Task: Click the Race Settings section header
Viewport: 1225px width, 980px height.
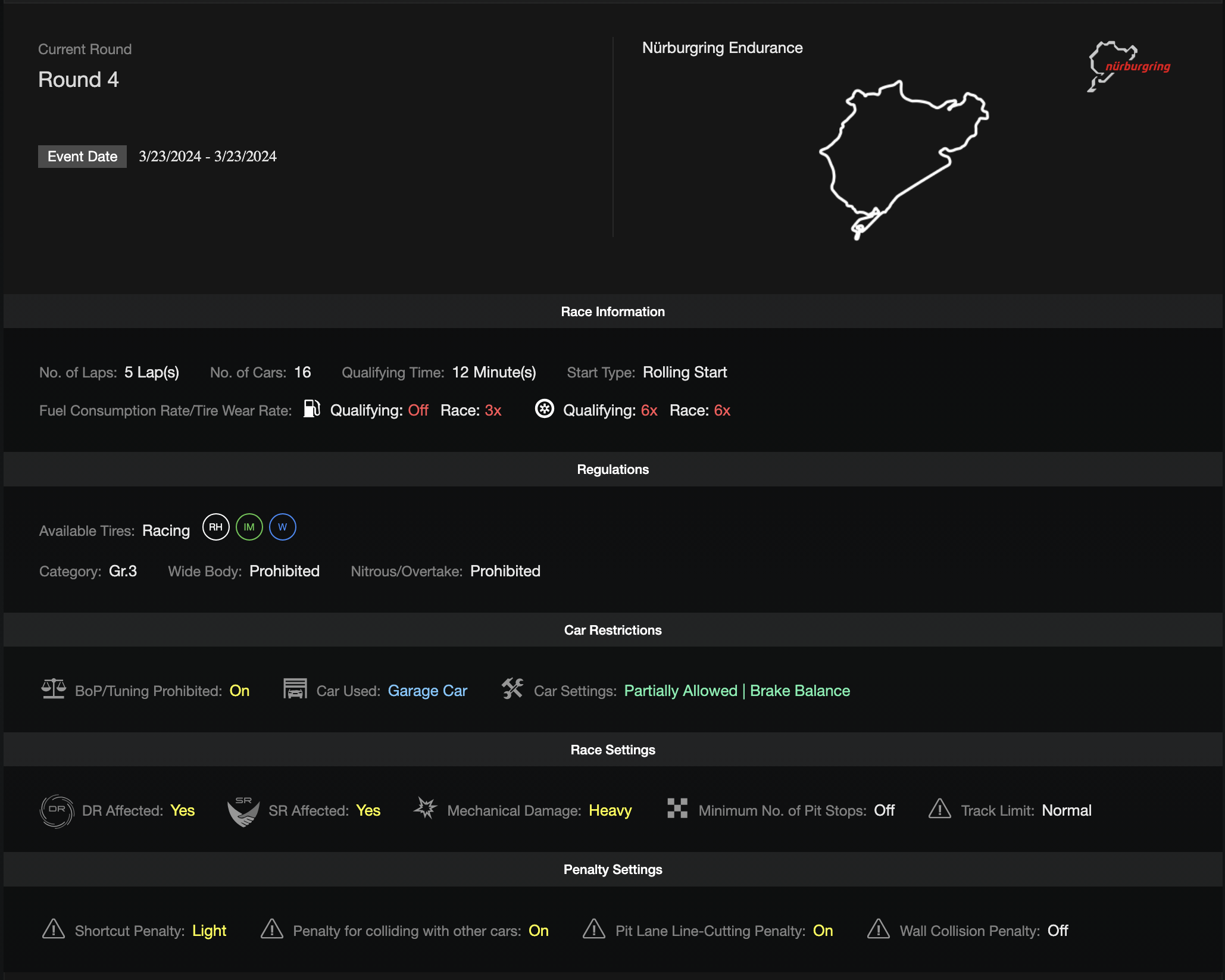Action: coord(612,750)
